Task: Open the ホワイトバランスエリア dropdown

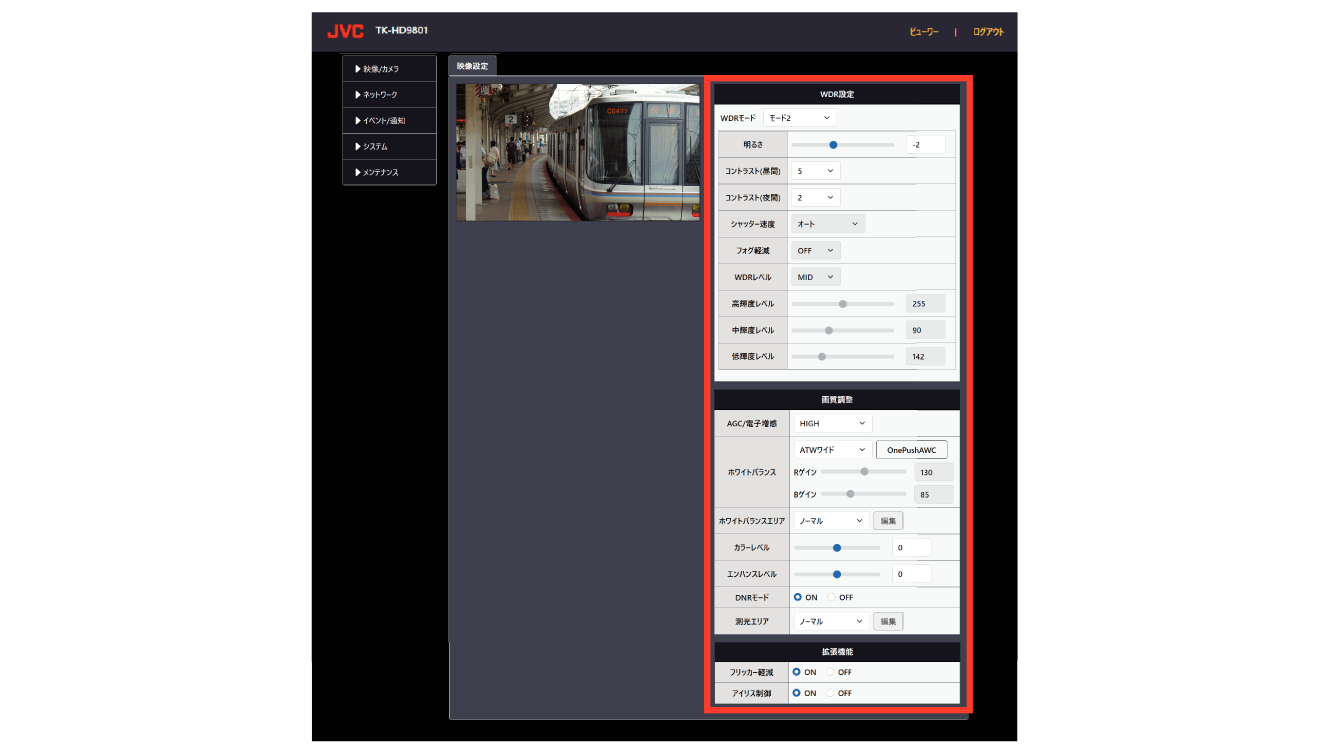Action: [831, 521]
